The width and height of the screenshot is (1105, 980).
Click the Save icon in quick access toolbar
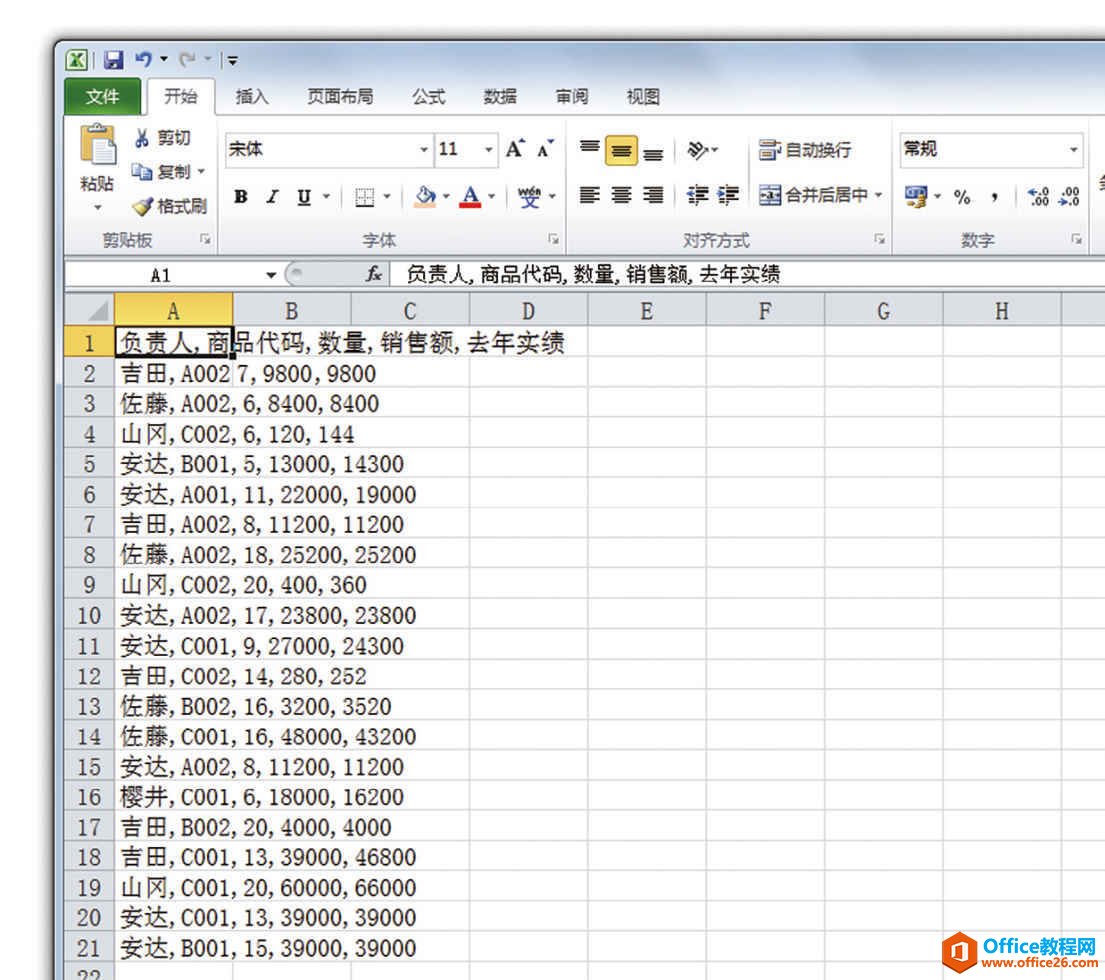pos(113,60)
